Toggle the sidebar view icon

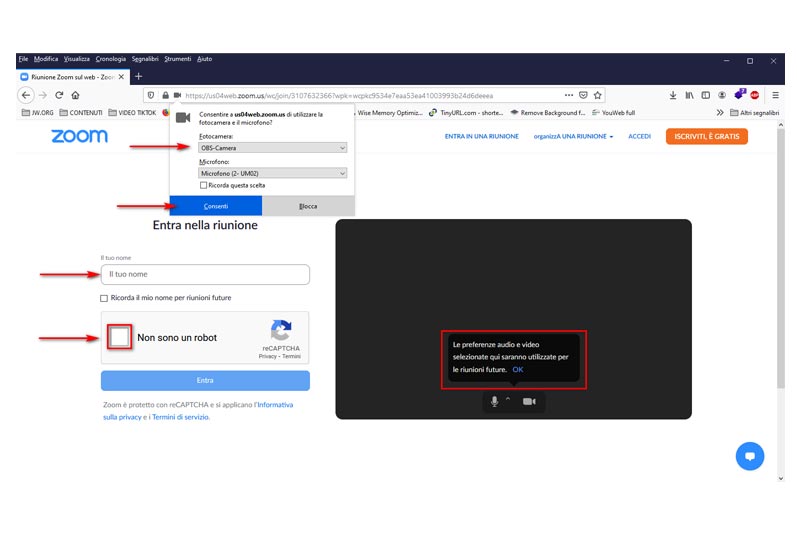pyautogui.click(x=706, y=95)
